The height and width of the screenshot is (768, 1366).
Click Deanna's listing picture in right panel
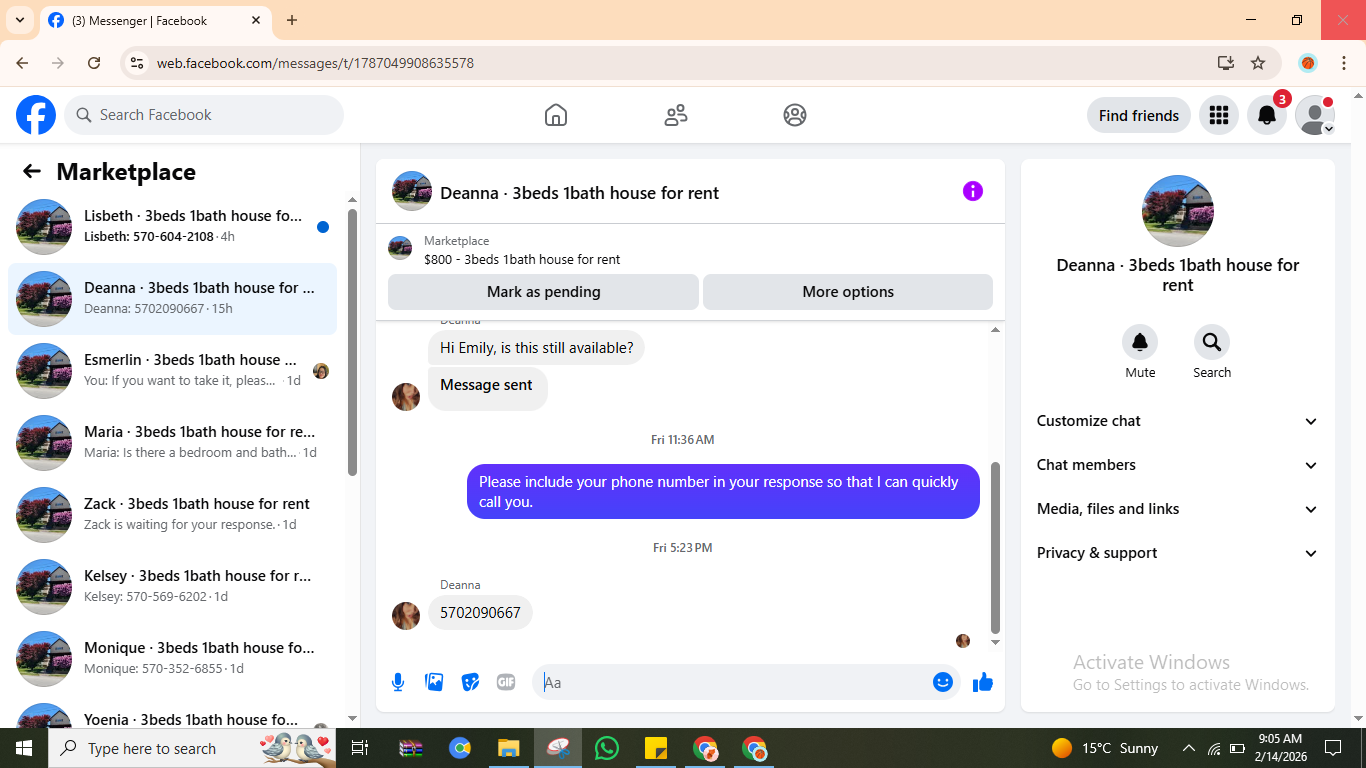point(1178,211)
